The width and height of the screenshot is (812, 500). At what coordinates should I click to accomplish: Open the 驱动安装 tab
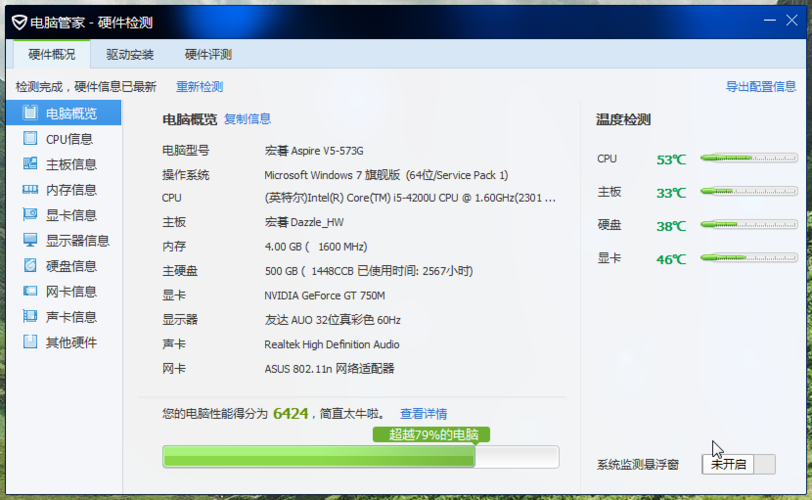[130, 54]
